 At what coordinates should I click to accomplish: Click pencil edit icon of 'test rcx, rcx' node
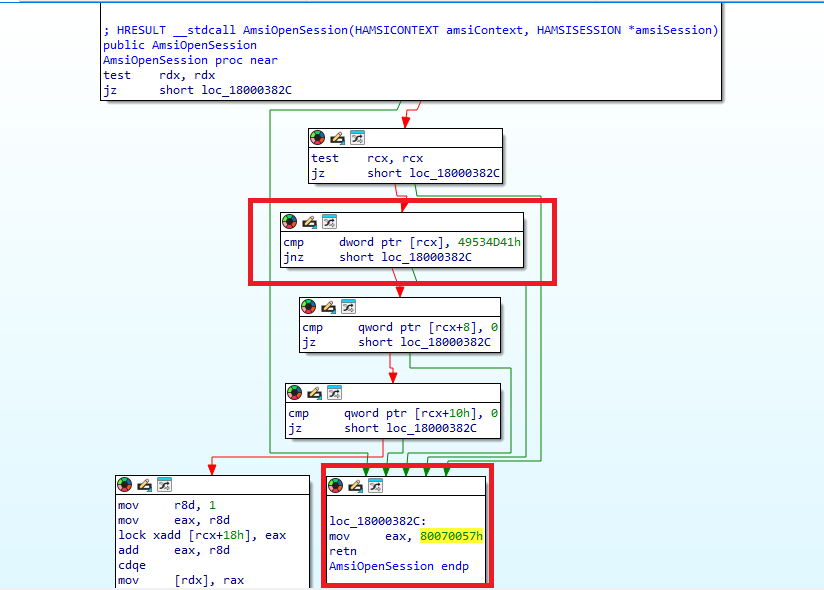tap(337, 138)
